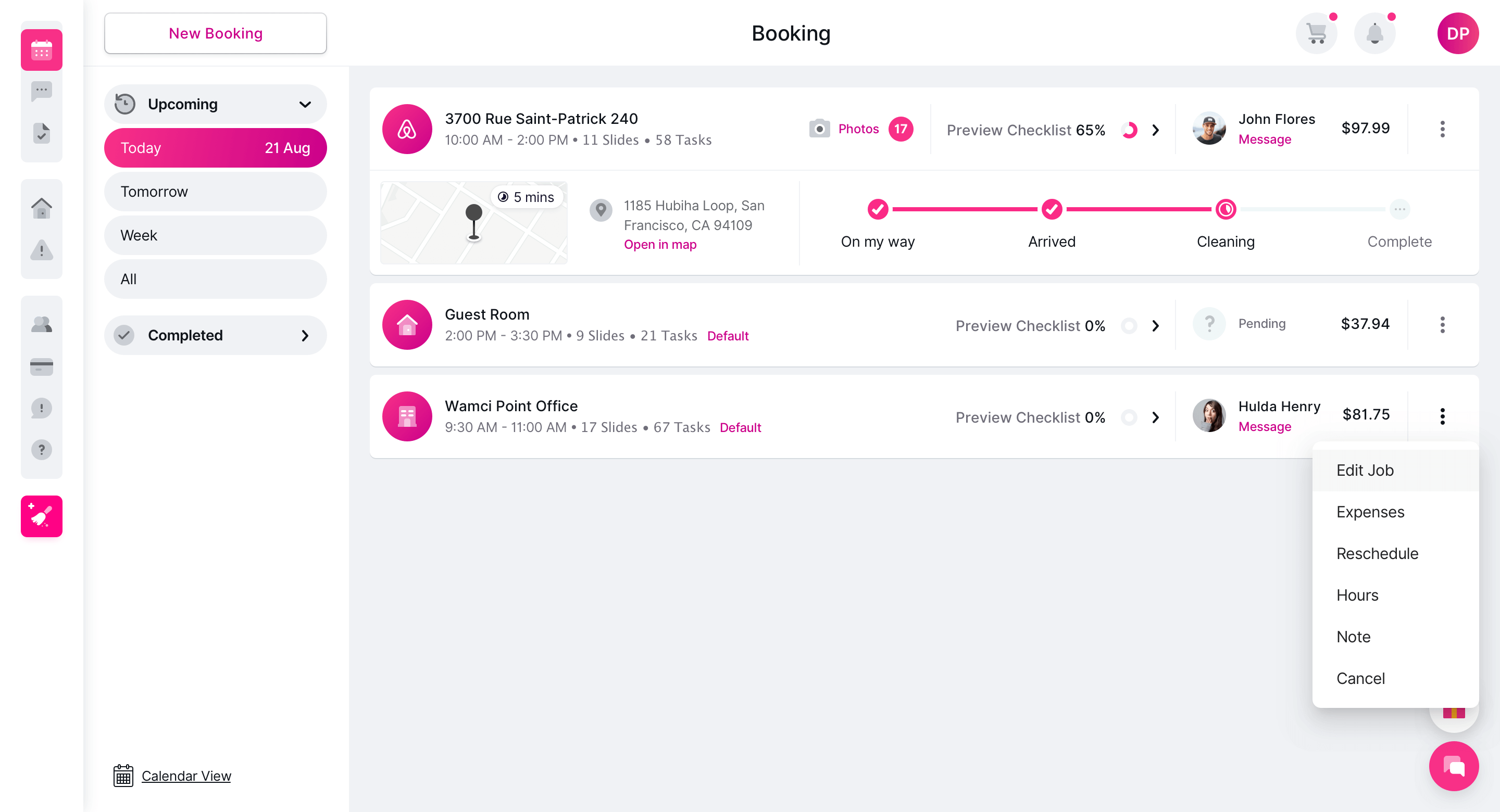Viewport: 1500px width, 812px height.
Task: Open the calendar bookings icon in sidebar
Action: coord(41,49)
